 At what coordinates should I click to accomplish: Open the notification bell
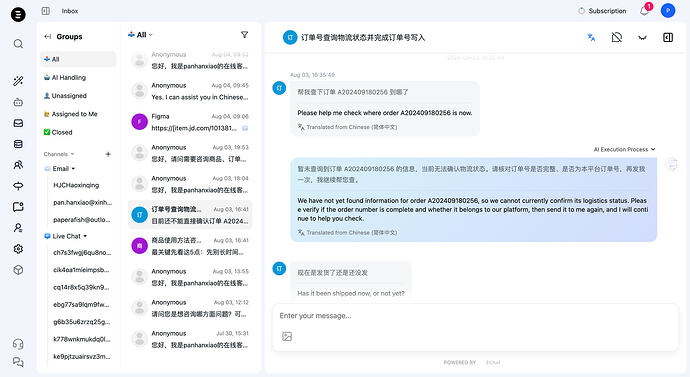[x=644, y=11]
